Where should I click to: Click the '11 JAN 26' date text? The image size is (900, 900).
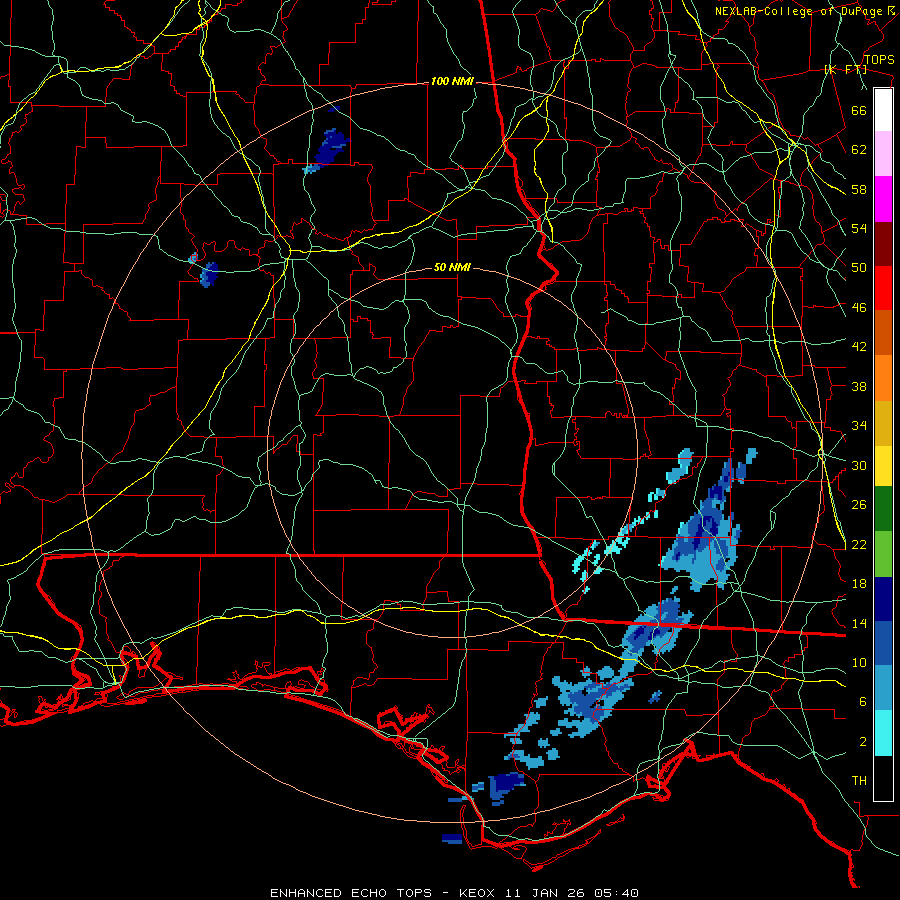(x=547, y=893)
